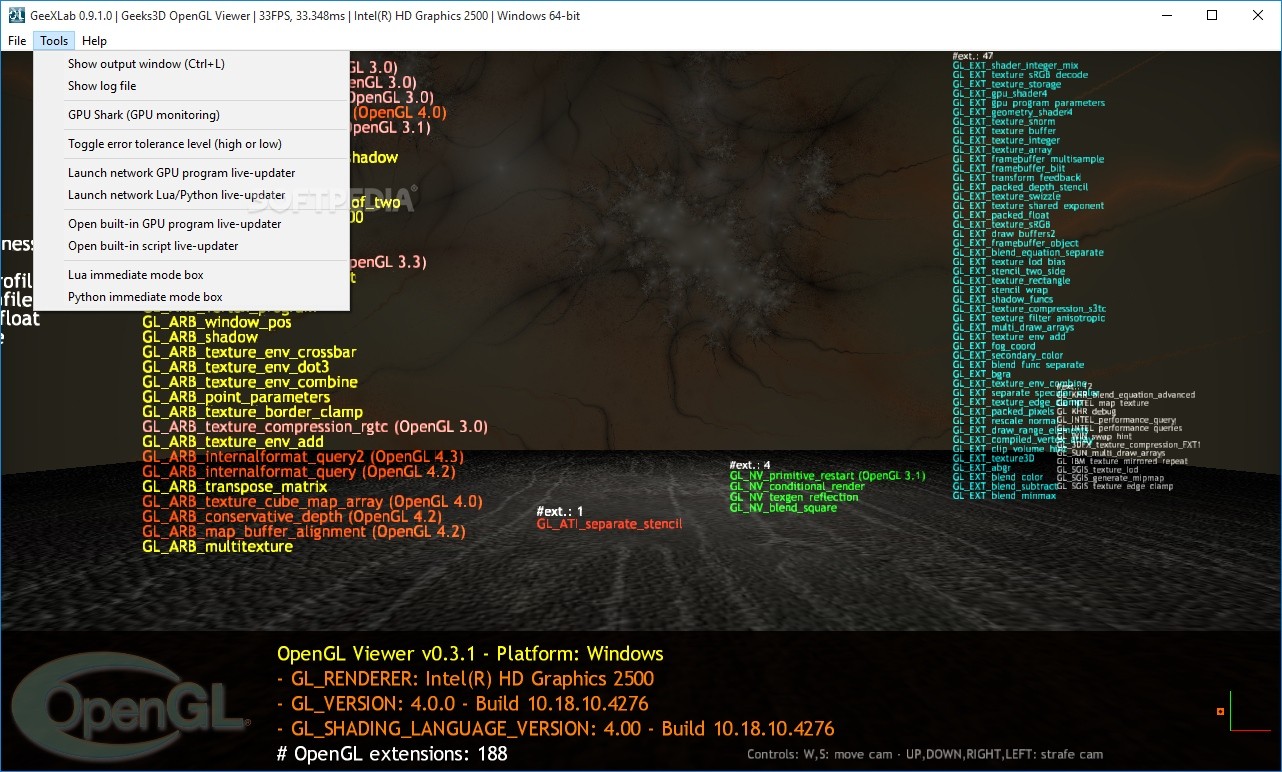Screen dimensions: 1282x772
Task: Launch GPU Shark (GPU monitoring)
Action: coord(191,115)
